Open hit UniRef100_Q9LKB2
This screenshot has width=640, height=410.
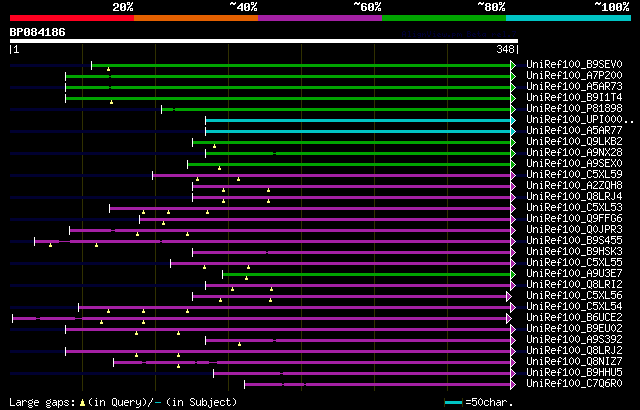[x=574, y=142]
